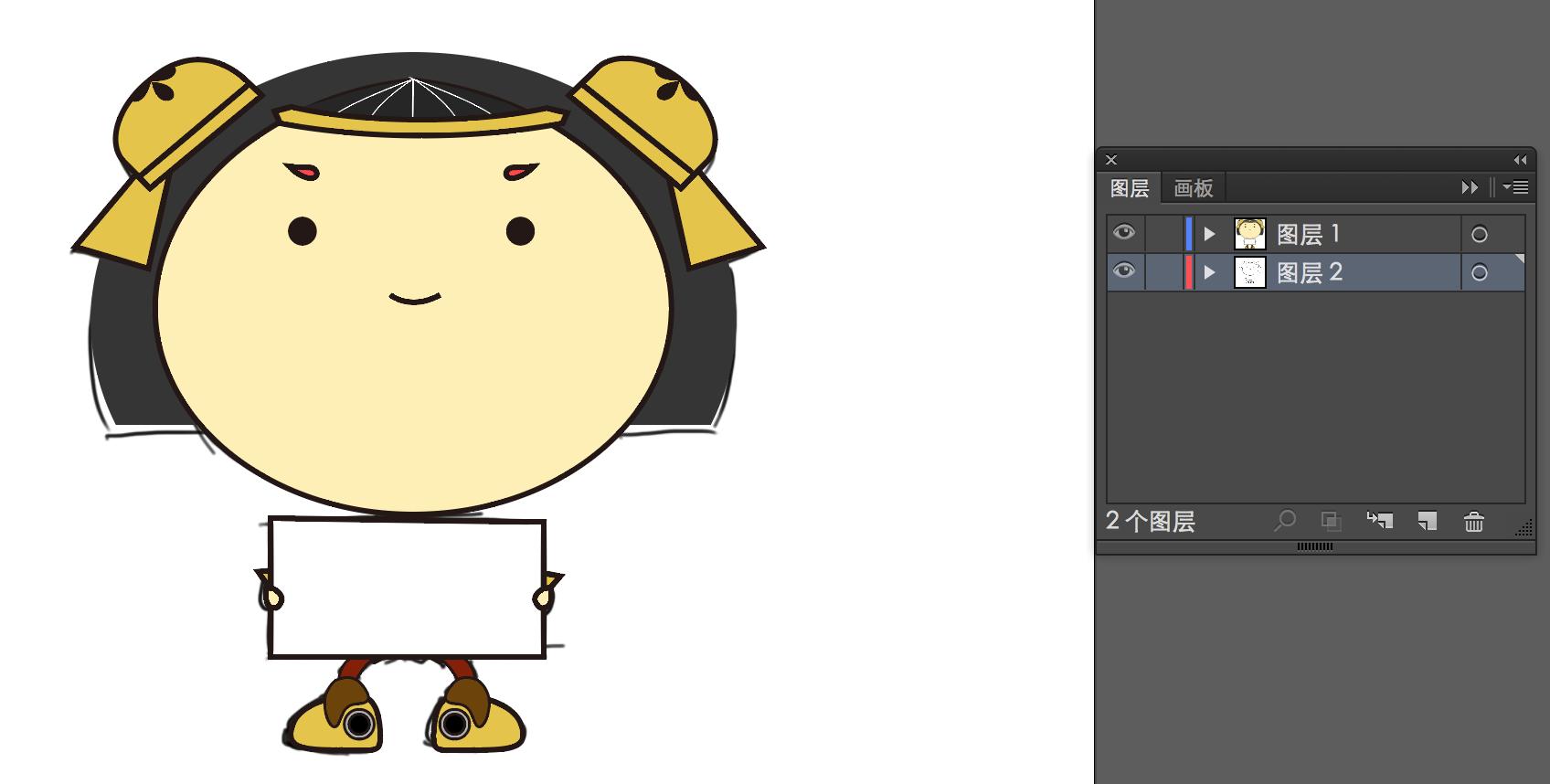
Task: Toggle visibility of 图层 2
Action: (x=1124, y=271)
